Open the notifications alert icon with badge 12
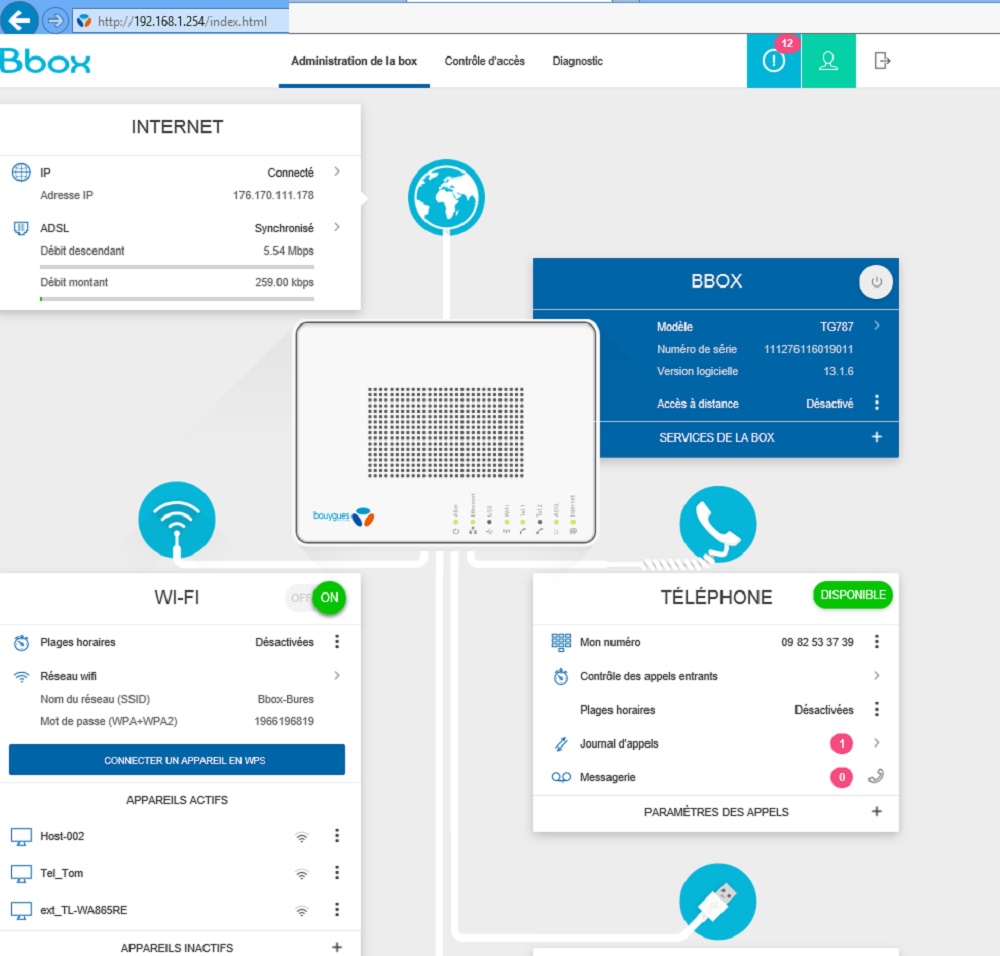The width and height of the screenshot is (1000, 956). [774, 61]
